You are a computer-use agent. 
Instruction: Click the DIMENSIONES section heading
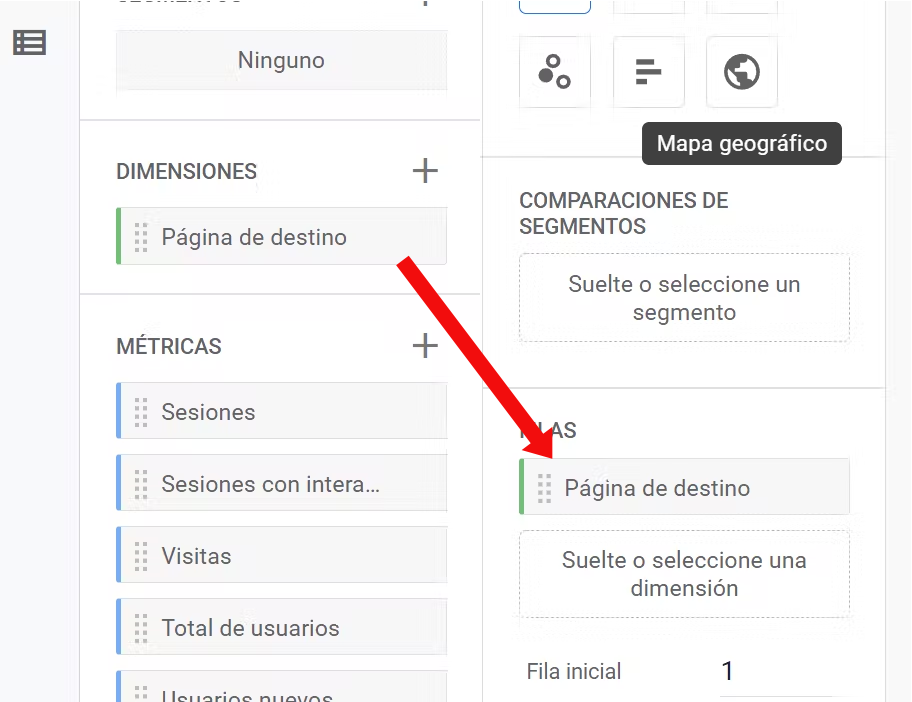coord(186,172)
